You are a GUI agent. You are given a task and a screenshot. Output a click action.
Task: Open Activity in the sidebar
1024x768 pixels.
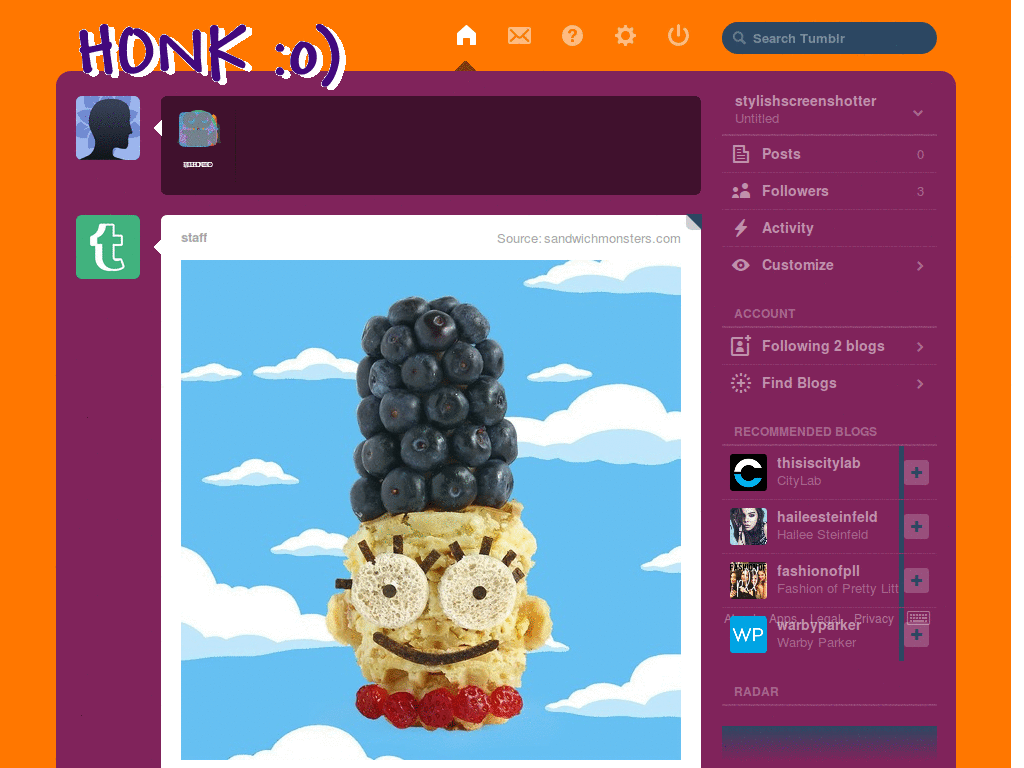[829, 228]
